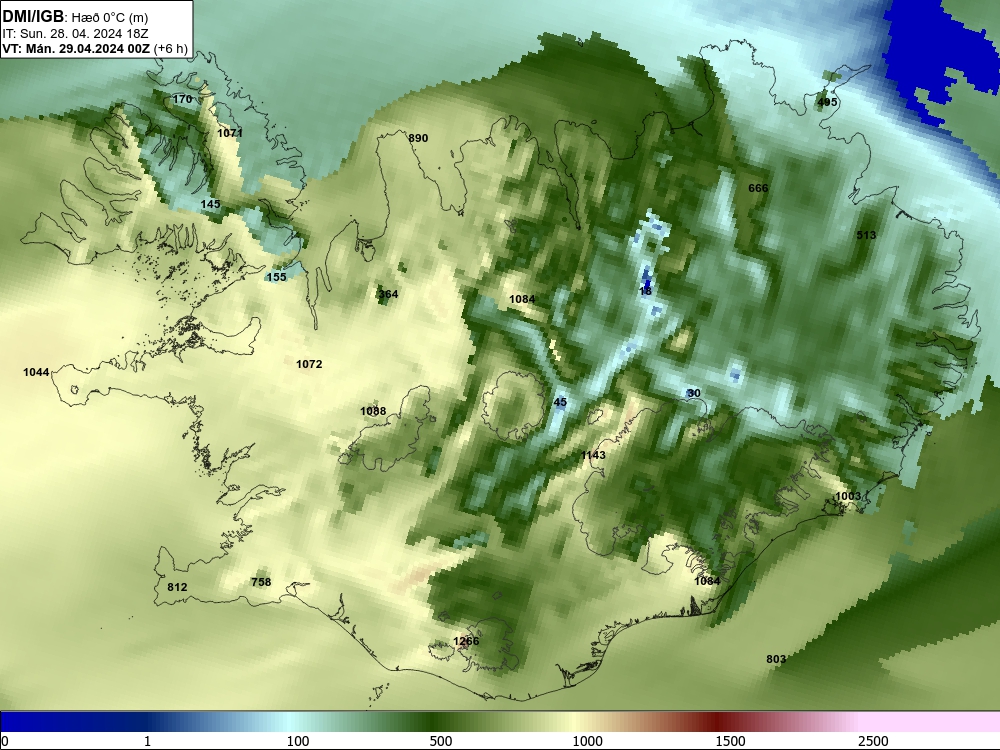Click the map value "30"
The height and width of the screenshot is (750, 1000).
(x=693, y=393)
